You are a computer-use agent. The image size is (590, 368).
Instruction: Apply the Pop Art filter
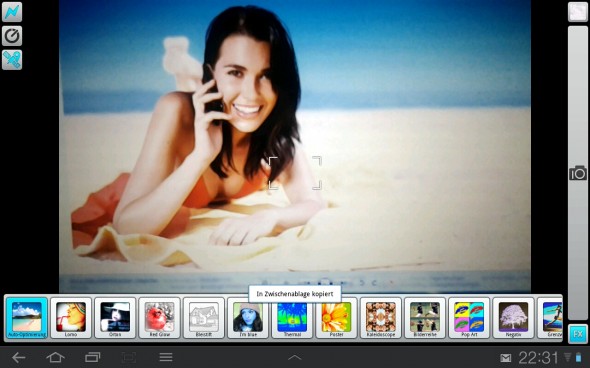click(x=469, y=318)
